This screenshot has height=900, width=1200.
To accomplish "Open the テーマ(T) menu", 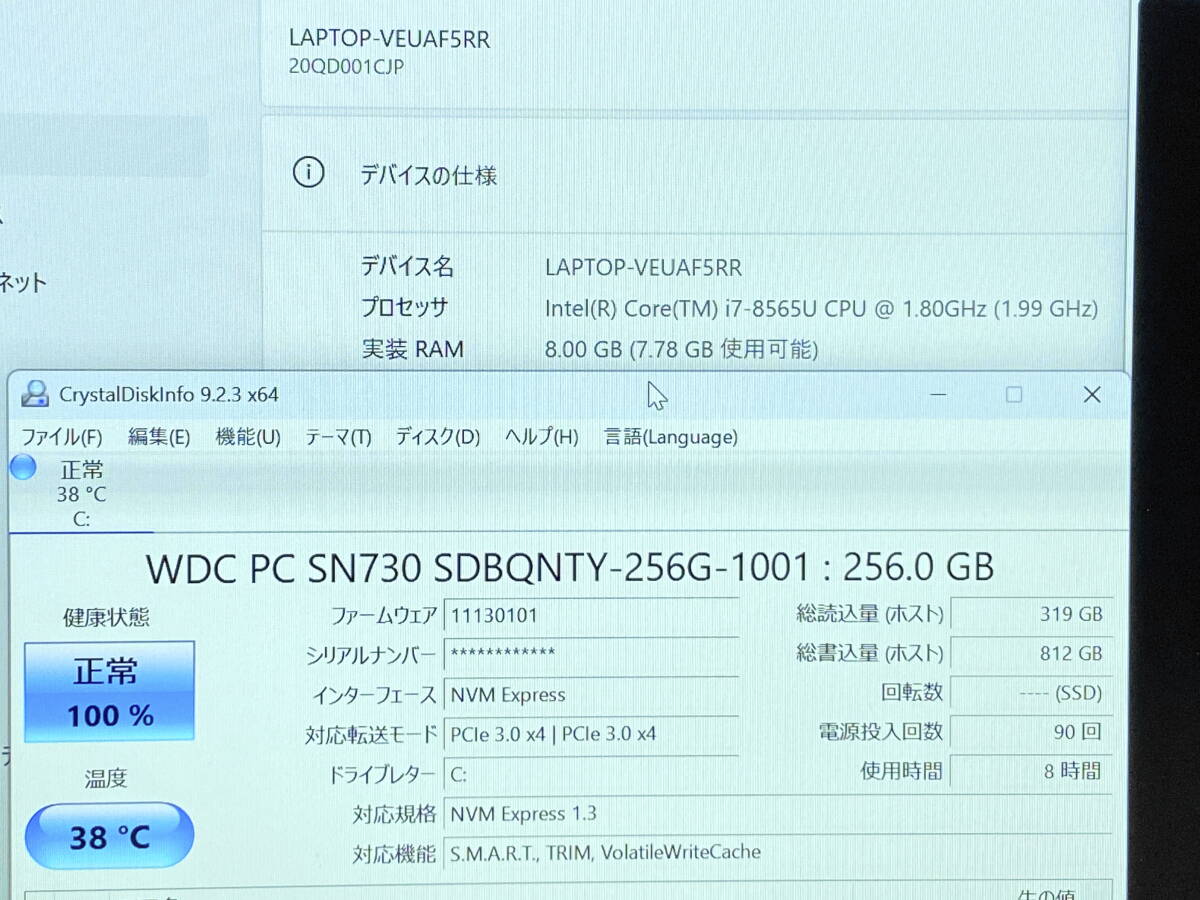I will pyautogui.click(x=338, y=437).
